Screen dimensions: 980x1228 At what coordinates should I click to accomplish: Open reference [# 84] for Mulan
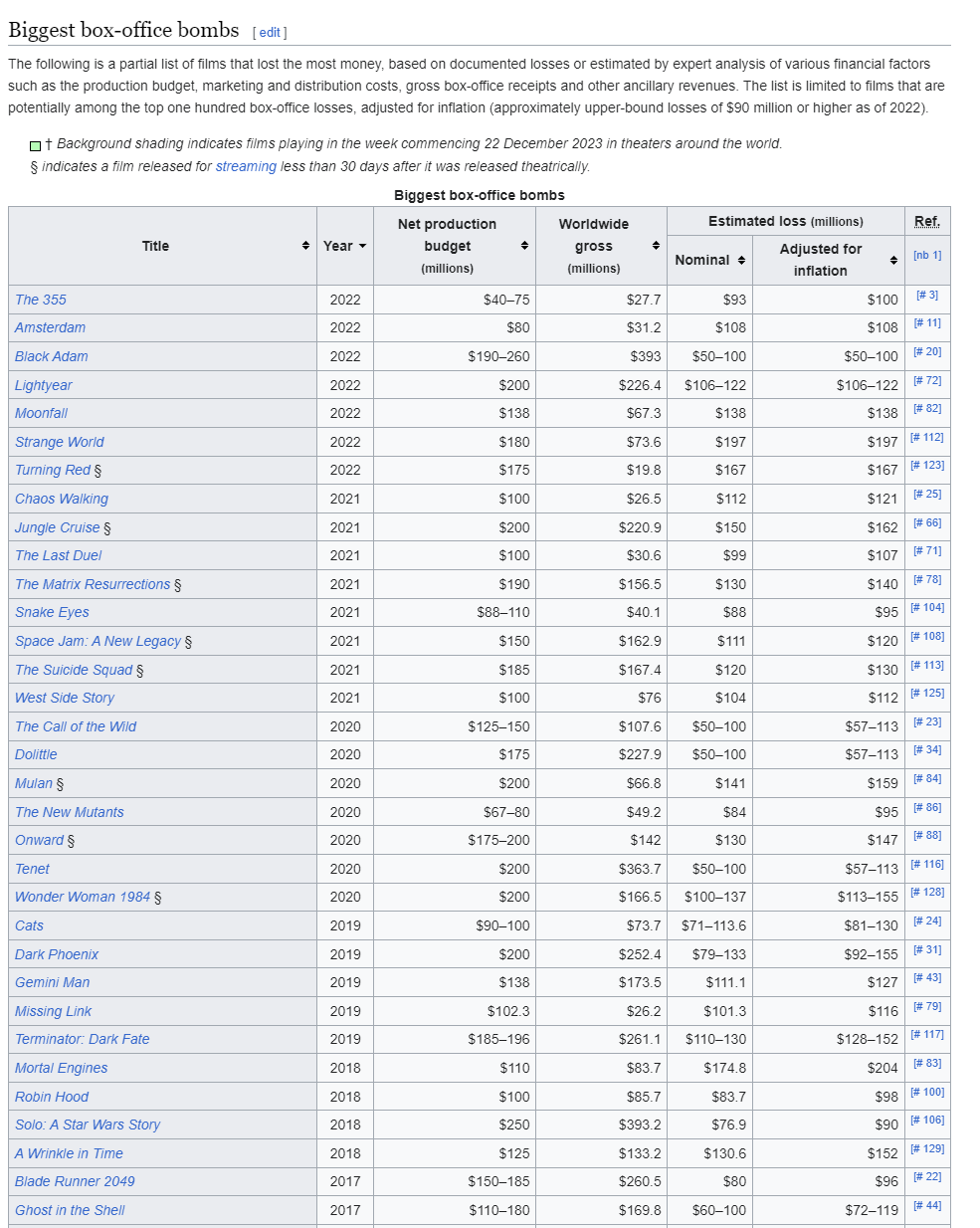927,779
